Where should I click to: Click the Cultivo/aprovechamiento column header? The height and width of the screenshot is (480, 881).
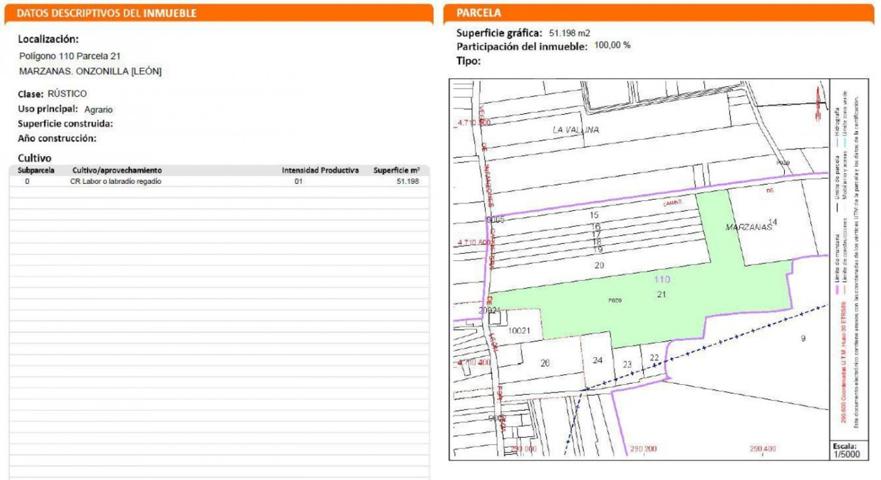[x=116, y=171]
